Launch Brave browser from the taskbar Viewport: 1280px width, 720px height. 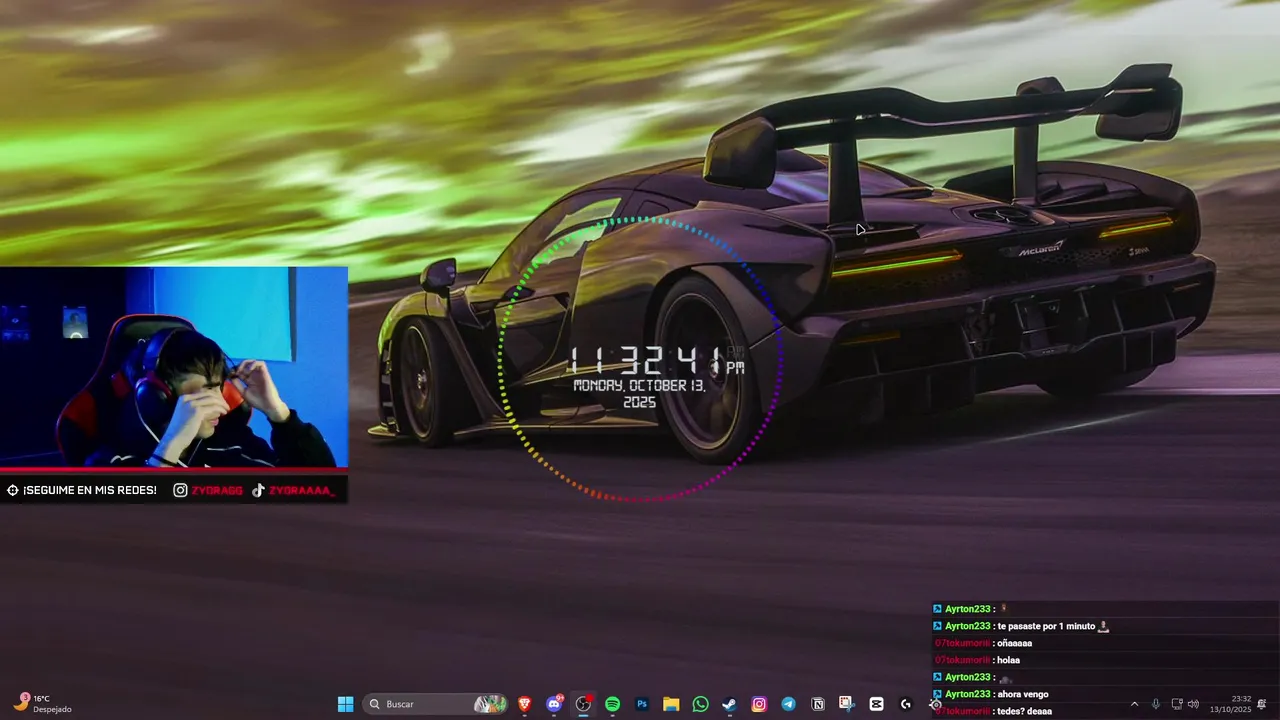(525, 704)
